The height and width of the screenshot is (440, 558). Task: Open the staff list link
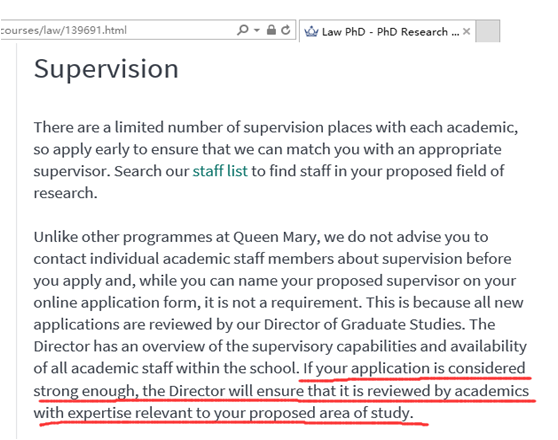(220, 171)
